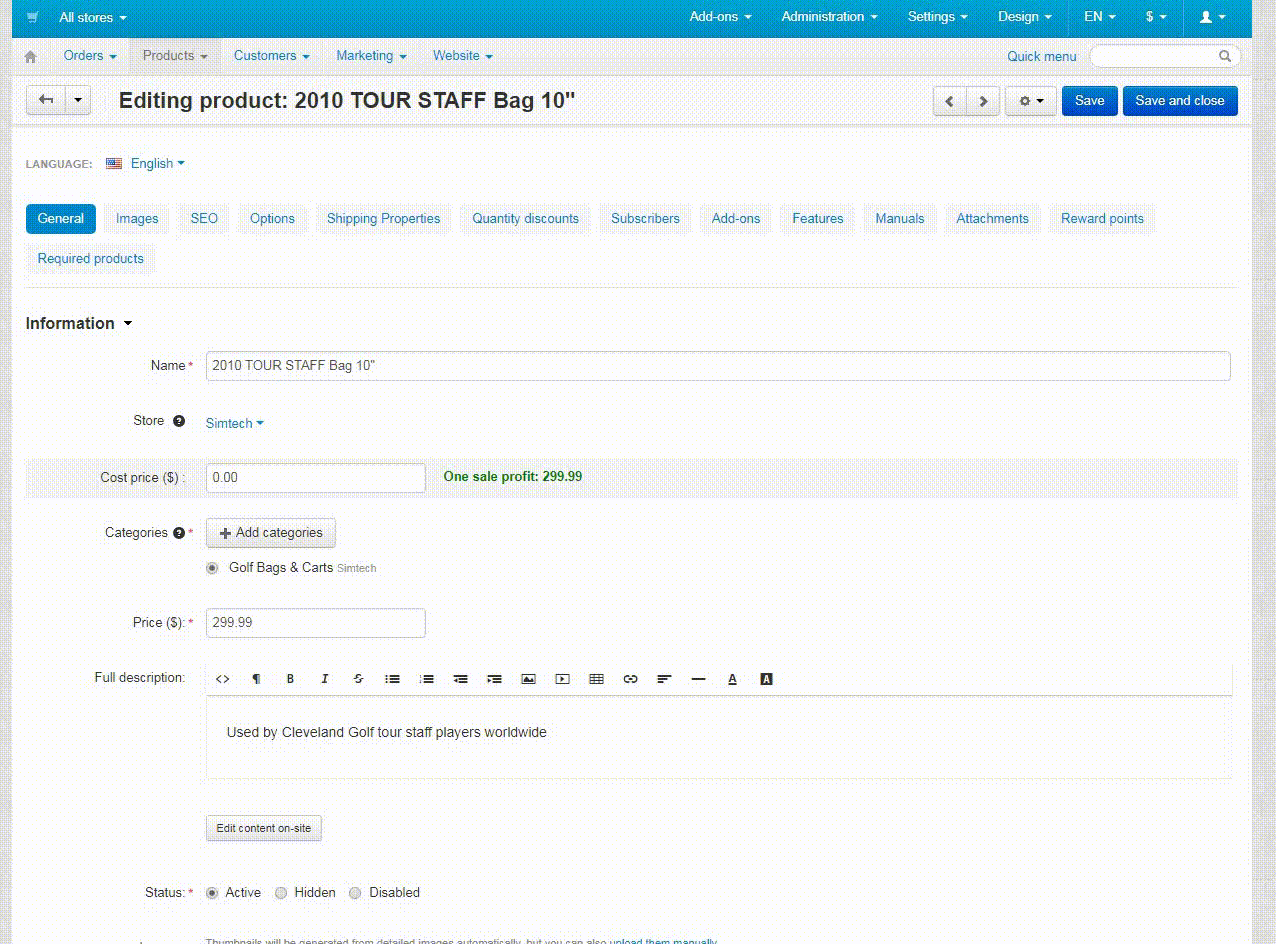Switch to the Features tab
This screenshot has width=1276, height=944.
[818, 219]
